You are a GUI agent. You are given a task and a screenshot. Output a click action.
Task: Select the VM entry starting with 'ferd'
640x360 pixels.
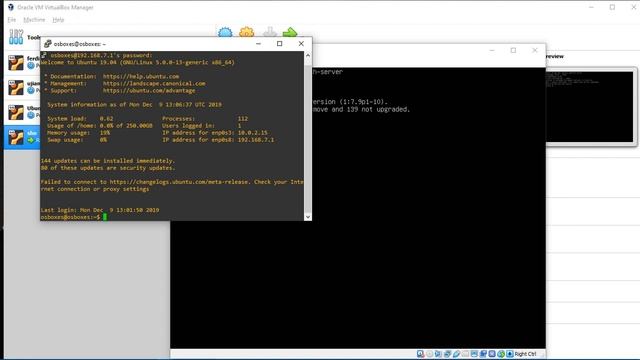tap(22, 62)
